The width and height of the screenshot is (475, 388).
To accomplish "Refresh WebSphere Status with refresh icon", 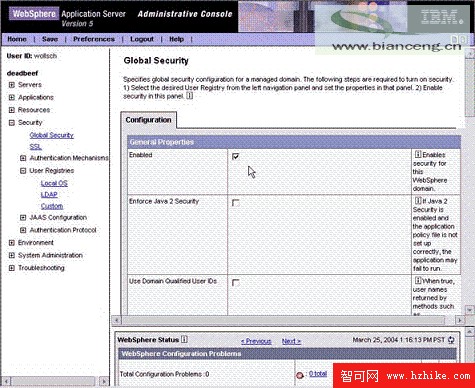I will click(x=451, y=340).
